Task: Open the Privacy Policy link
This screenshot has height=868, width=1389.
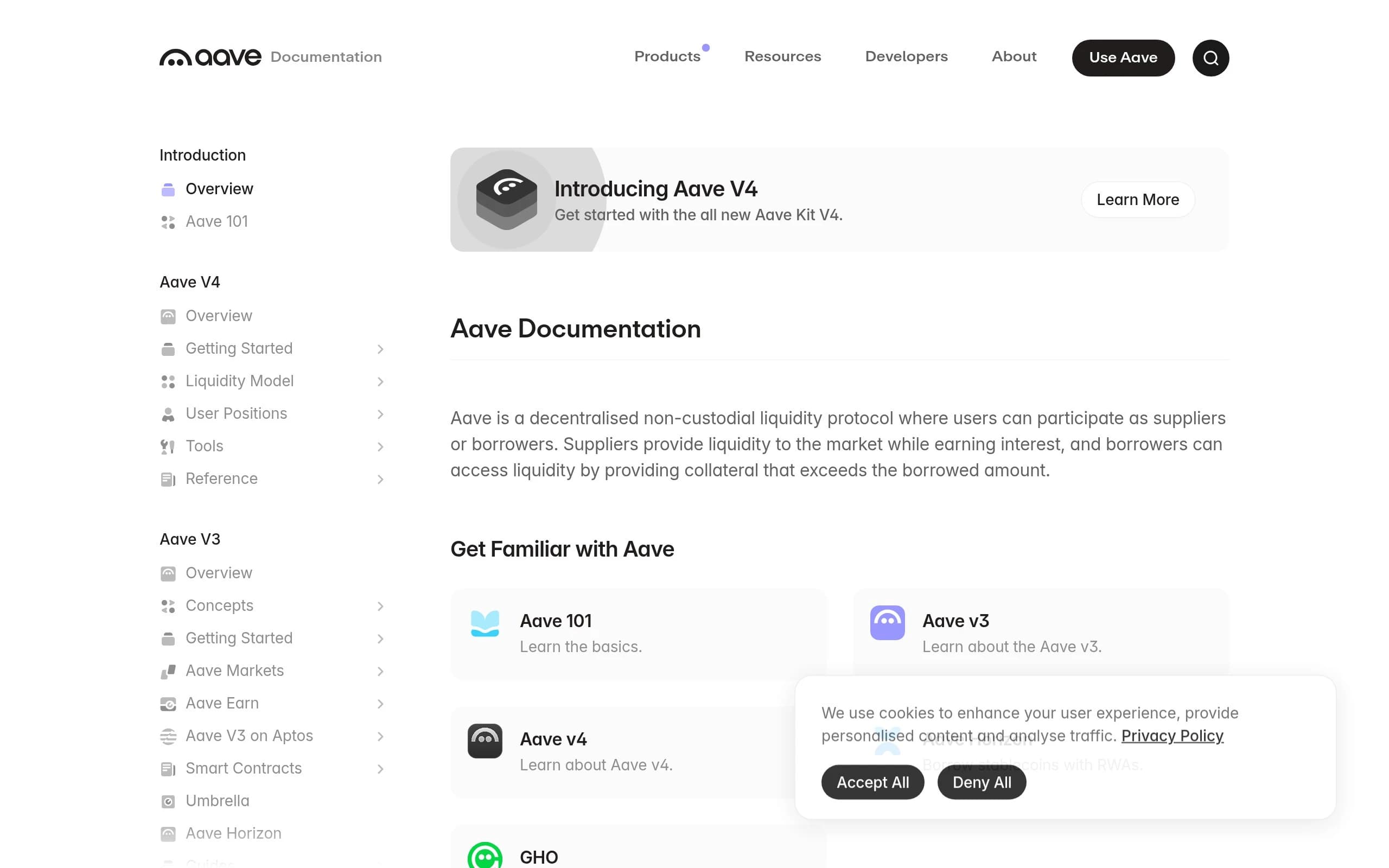Action: click(x=1172, y=736)
